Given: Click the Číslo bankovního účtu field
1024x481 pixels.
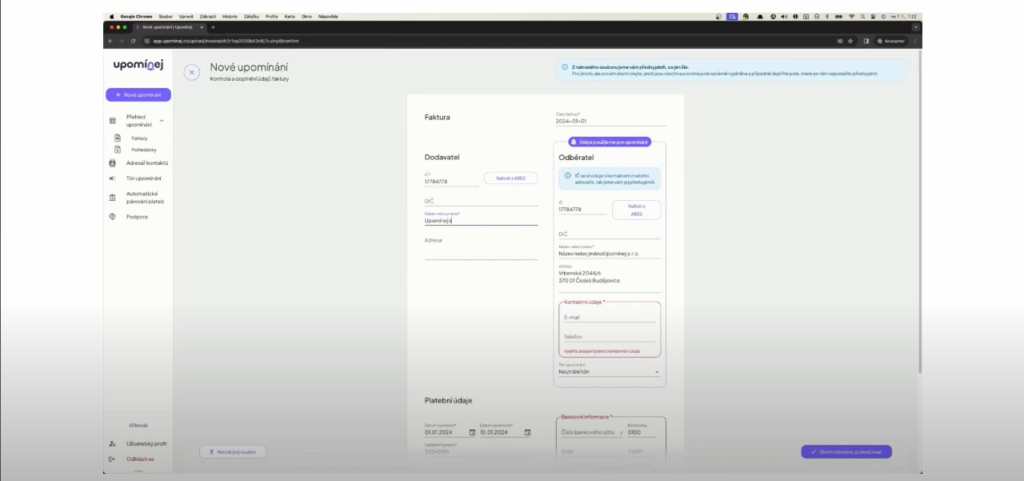Looking at the screenshot, I should (592, 432).
